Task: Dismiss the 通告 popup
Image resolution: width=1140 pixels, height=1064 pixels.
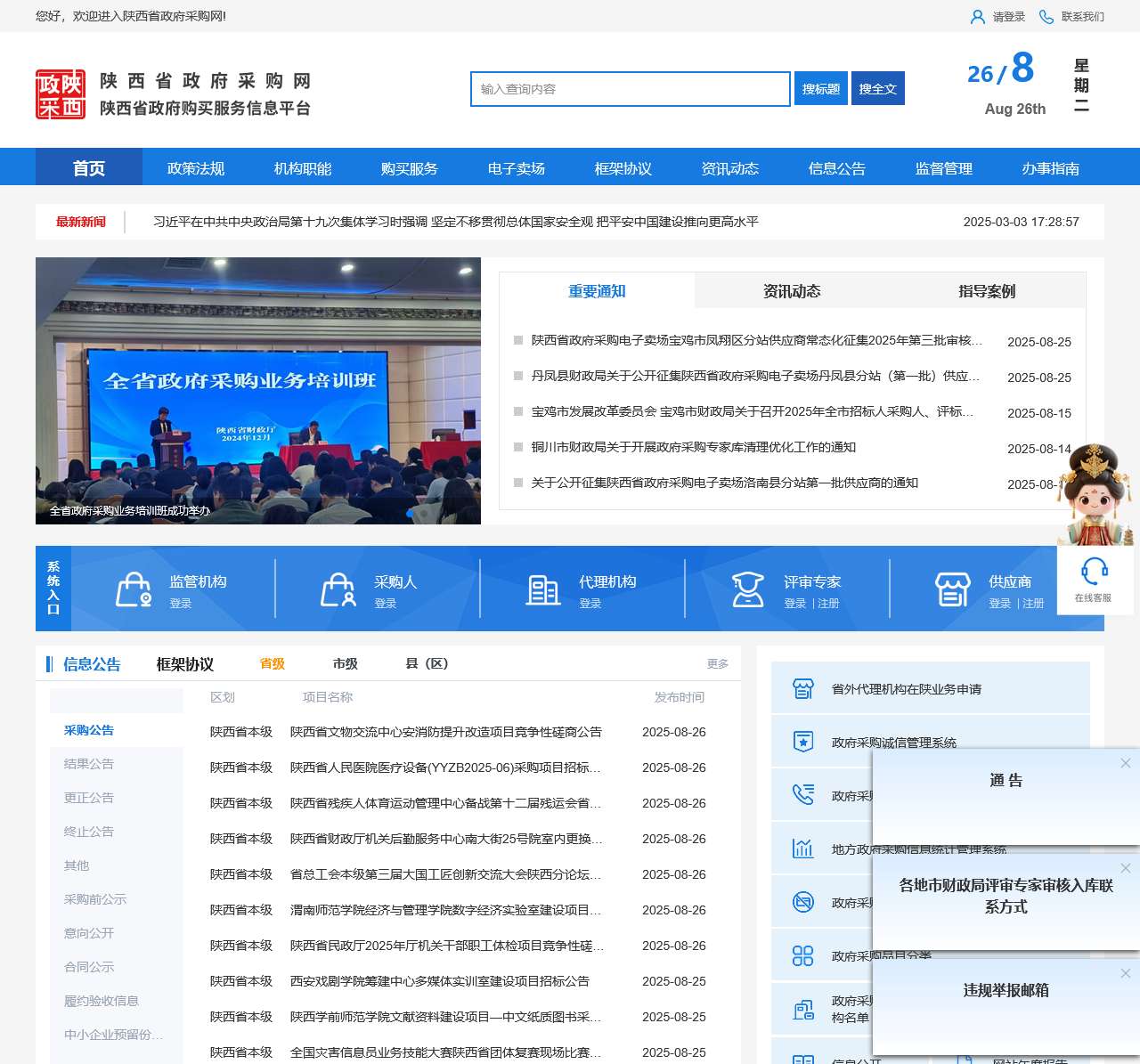Action: [x=1125, y=763]
